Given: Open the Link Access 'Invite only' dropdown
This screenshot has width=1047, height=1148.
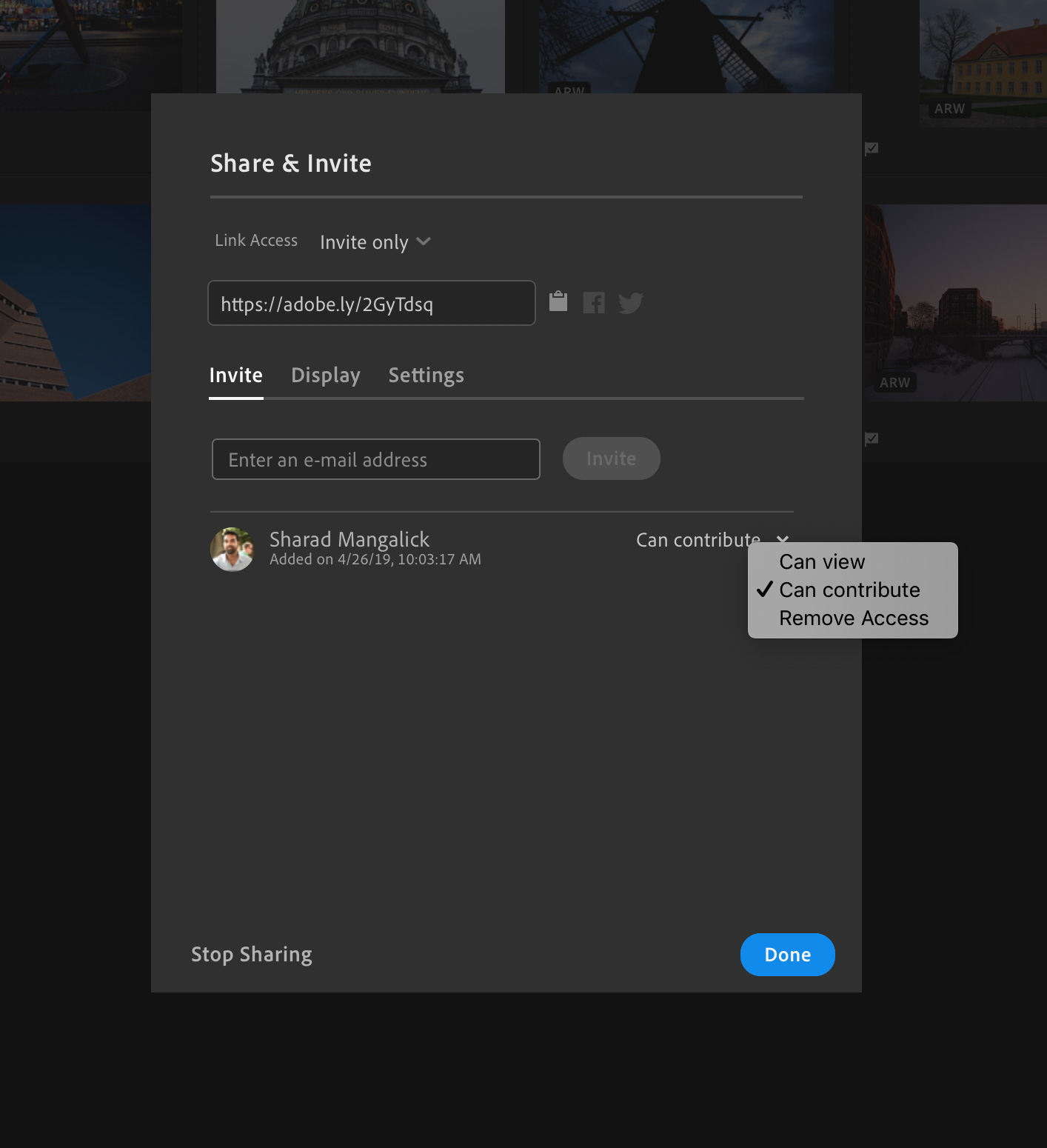Looking at the screenshot, I should (375, 242).
